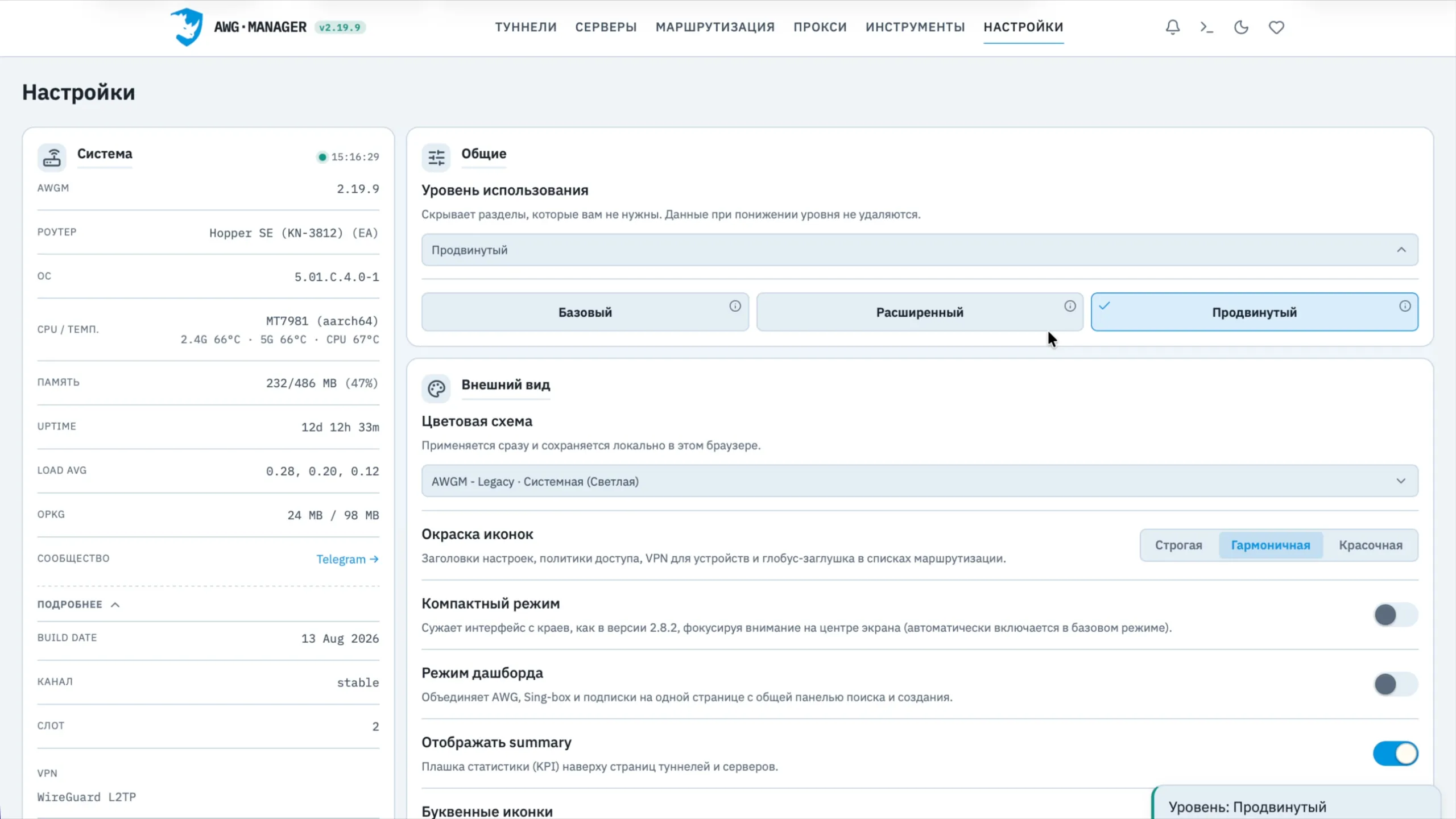Show info for Расширенный level
The height and width of the screenshot is (819, 1456).
point(1070,306)
